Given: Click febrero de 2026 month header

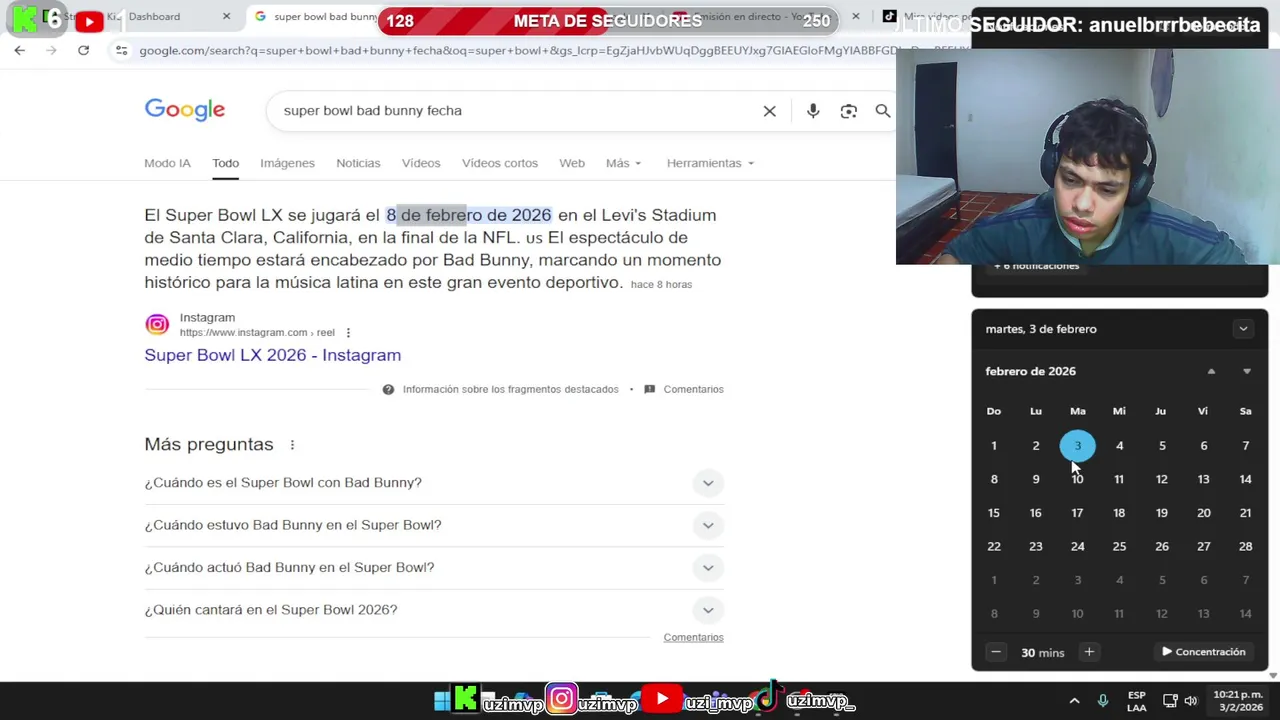Looking at the screenshot, I should (1030, 371).
